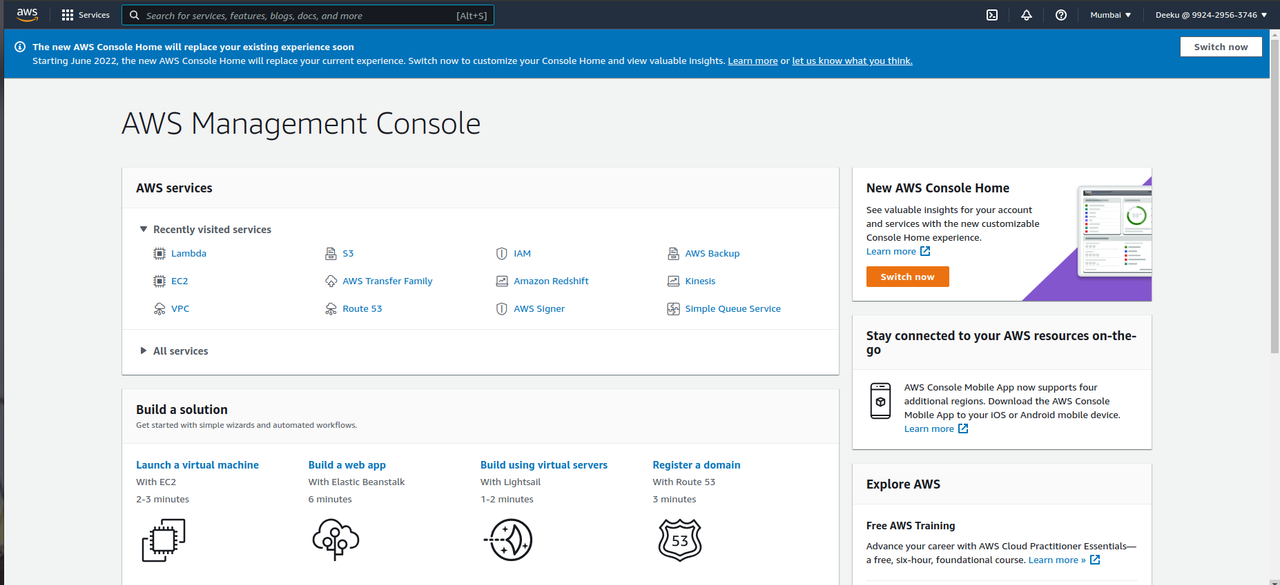Click the Kinesis service icon
Screen dimensions: 1280x585
tap(674, 281)
